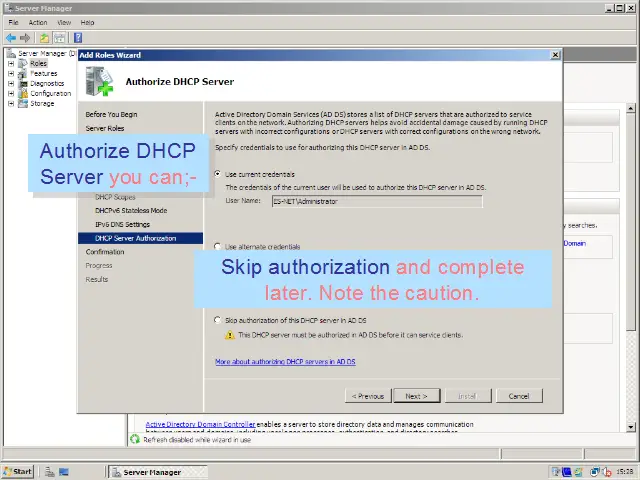The height and width of the screenshot is (480, 640).
Task: Select Use alternate credentials option
Action: coord(217,247)
